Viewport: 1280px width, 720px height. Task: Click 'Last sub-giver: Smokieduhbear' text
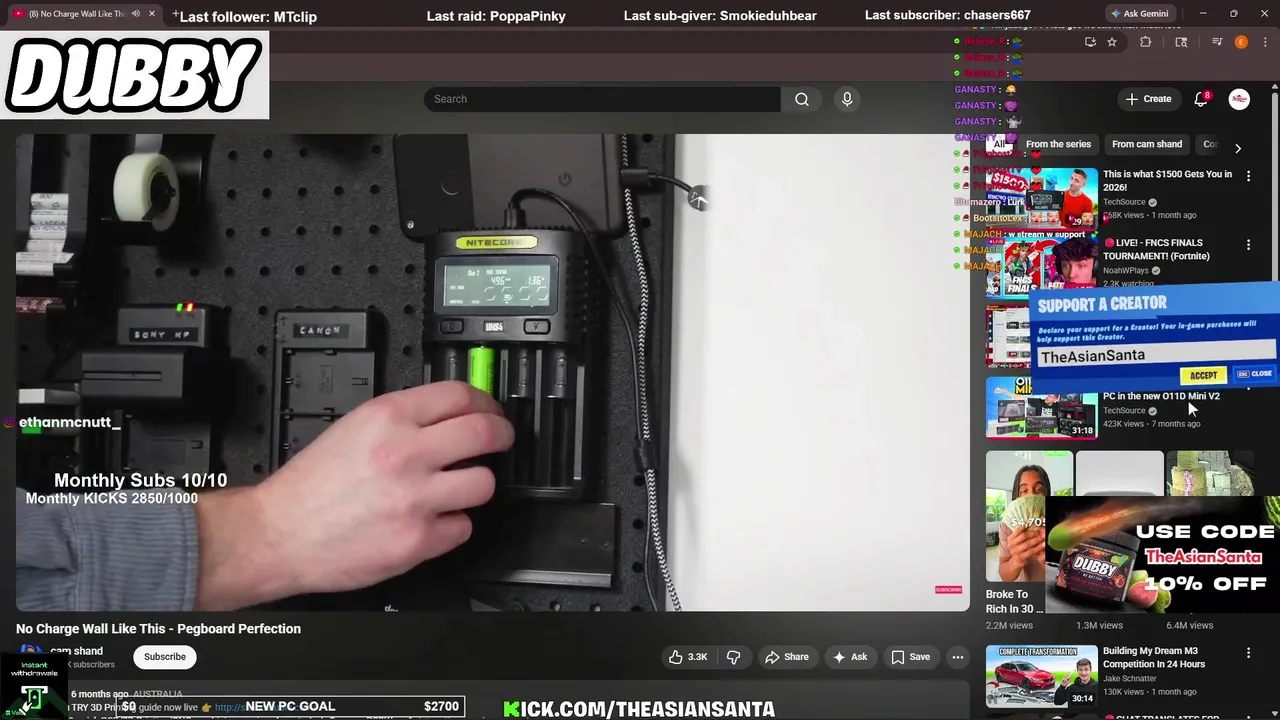pos(720,16)
